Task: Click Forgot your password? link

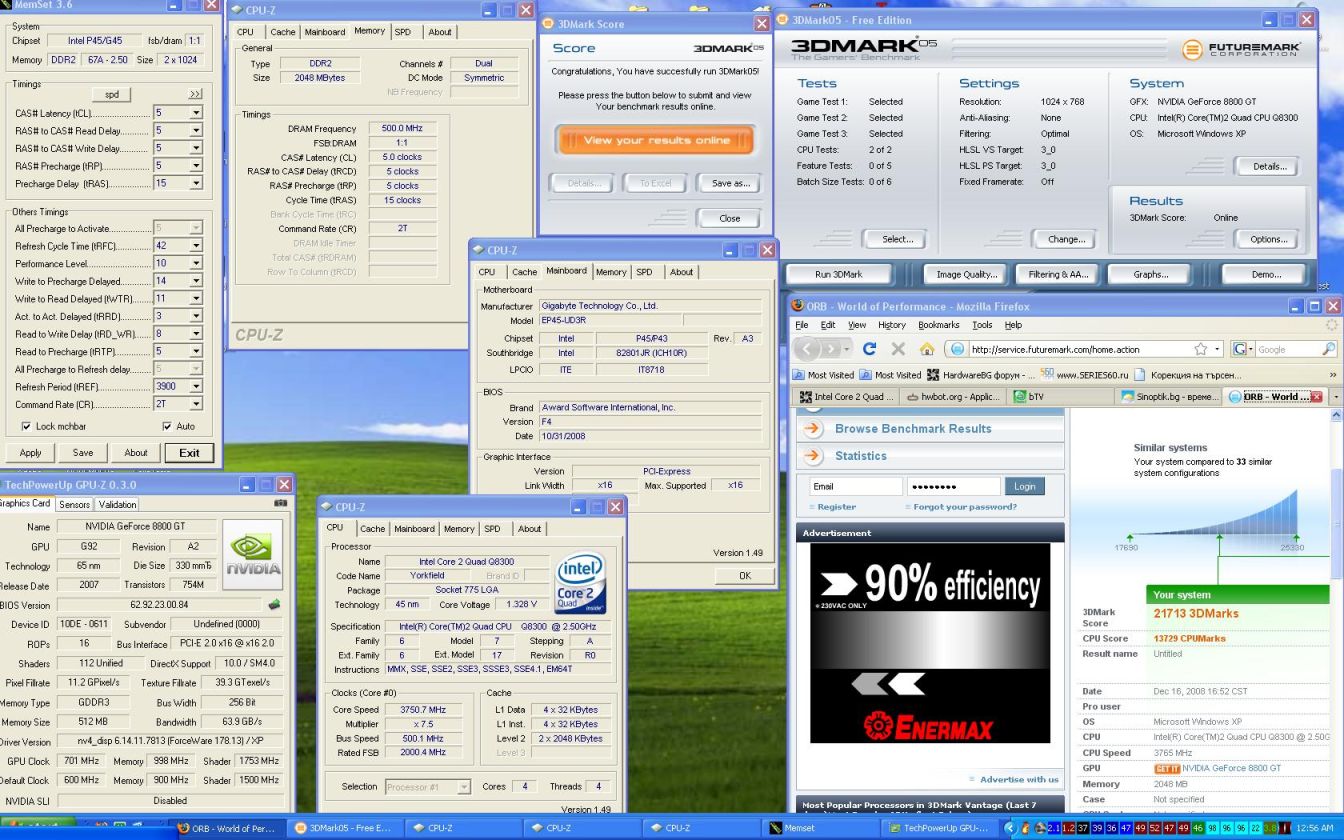Action: pyautogui.click(x=965, y=507)
